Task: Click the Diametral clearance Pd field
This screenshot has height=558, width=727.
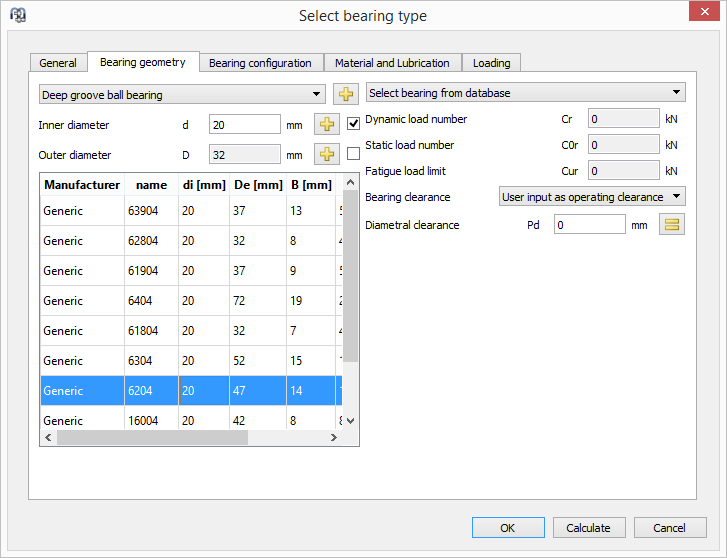Action: (589, 225)
